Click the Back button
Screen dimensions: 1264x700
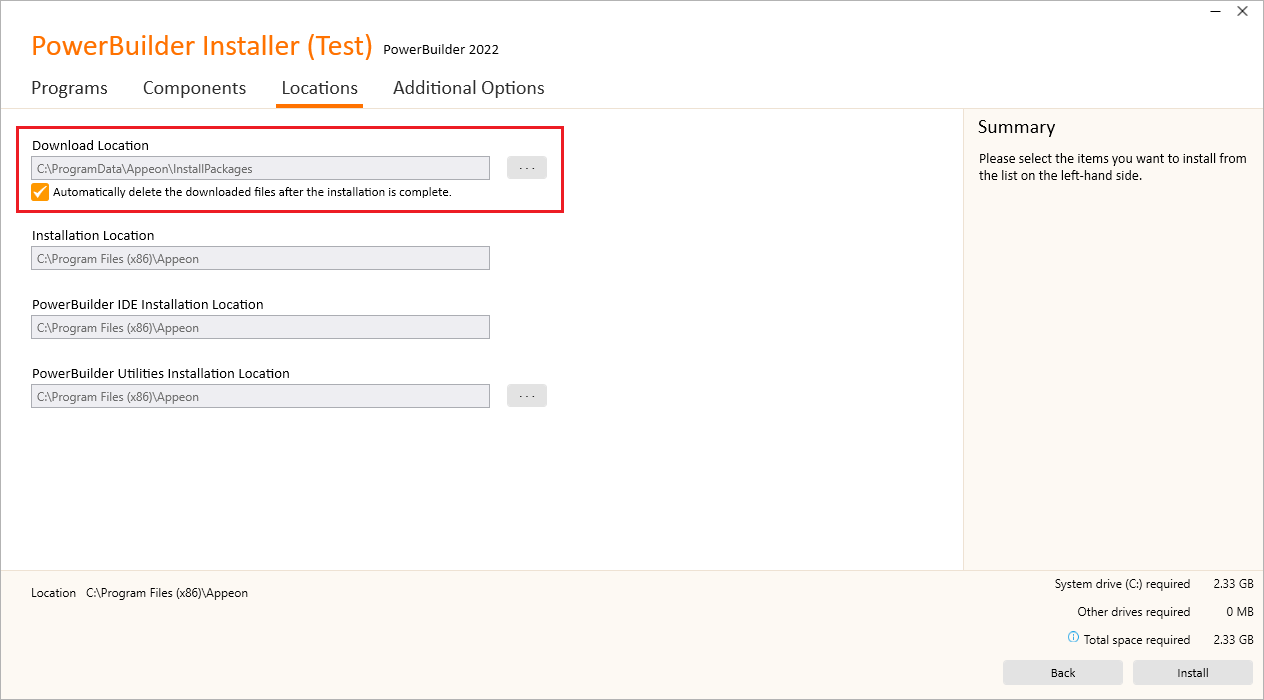[1062, 673]
